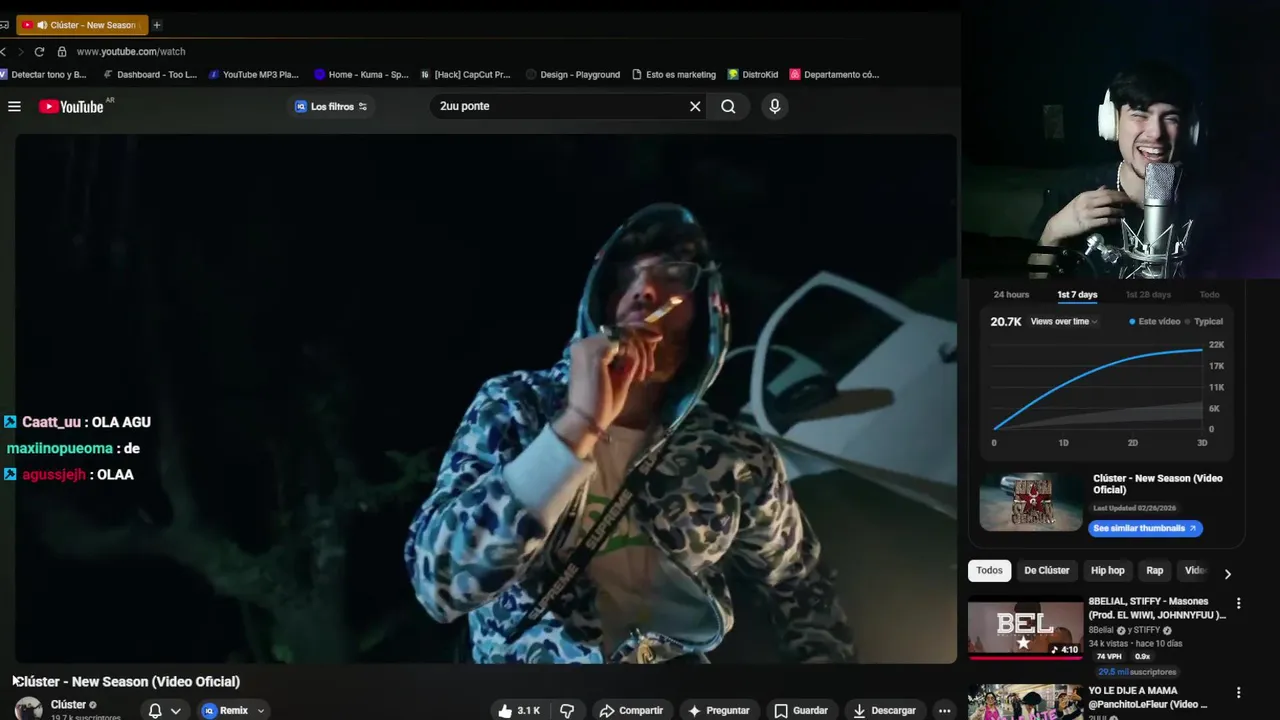Open the YO LE DIJE A MAMA thumbnail

1025,702
